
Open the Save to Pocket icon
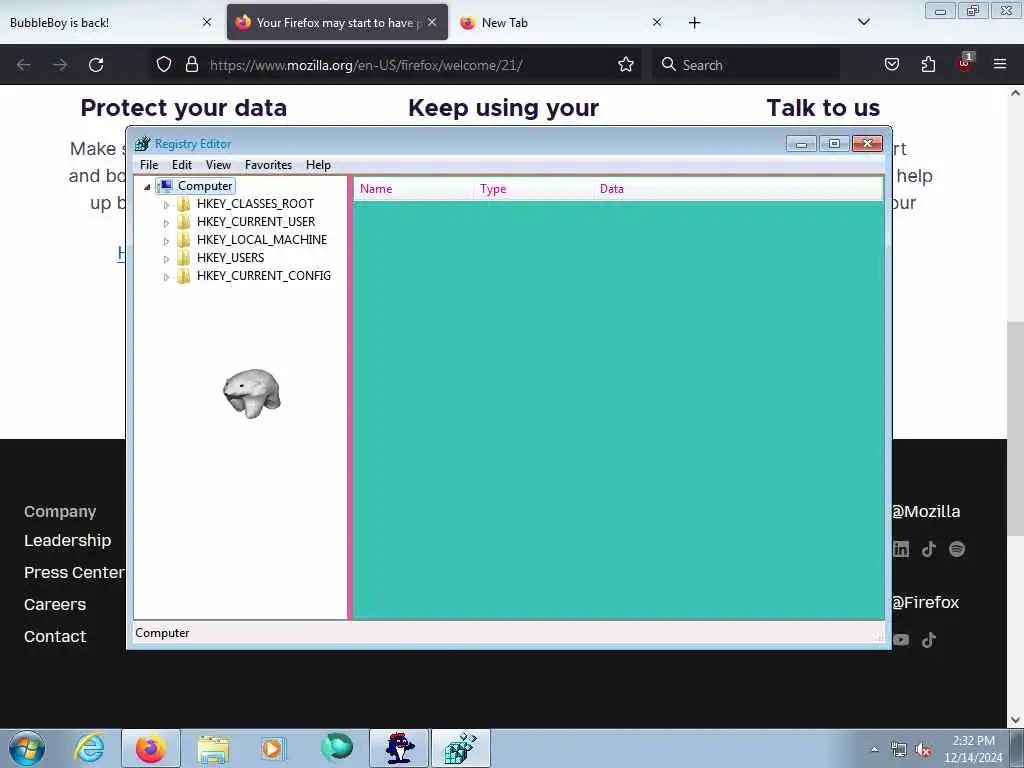[891, 64]
